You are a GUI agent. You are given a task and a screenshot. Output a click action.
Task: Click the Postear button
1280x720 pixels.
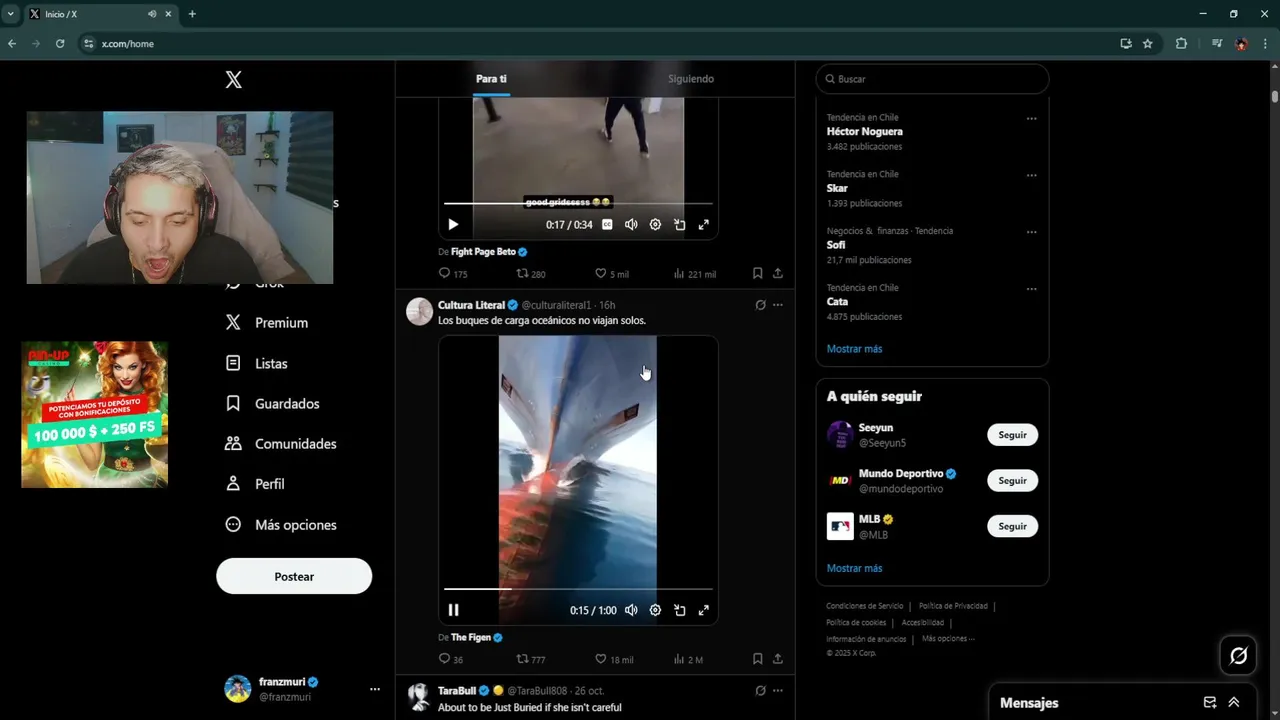pyautogui.click(x=294, y=577)
